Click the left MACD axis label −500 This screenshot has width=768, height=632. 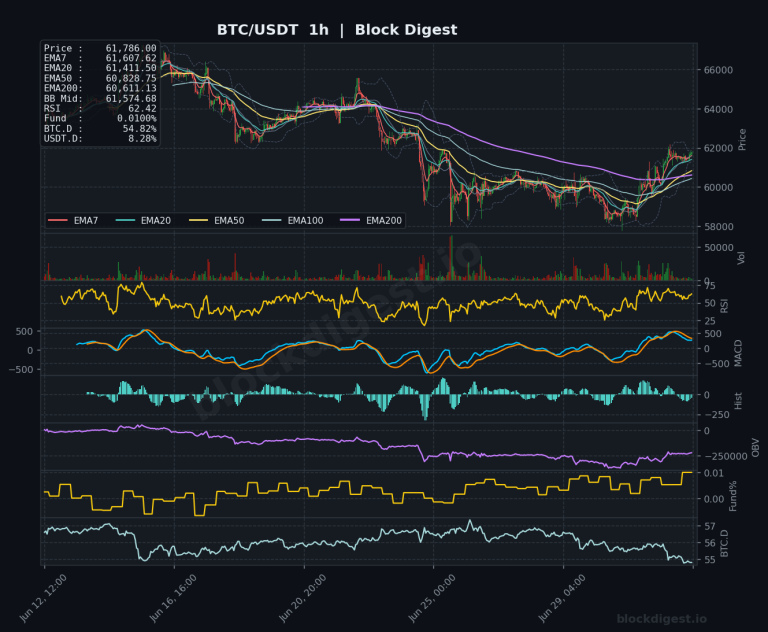click(x=21, y=369)
